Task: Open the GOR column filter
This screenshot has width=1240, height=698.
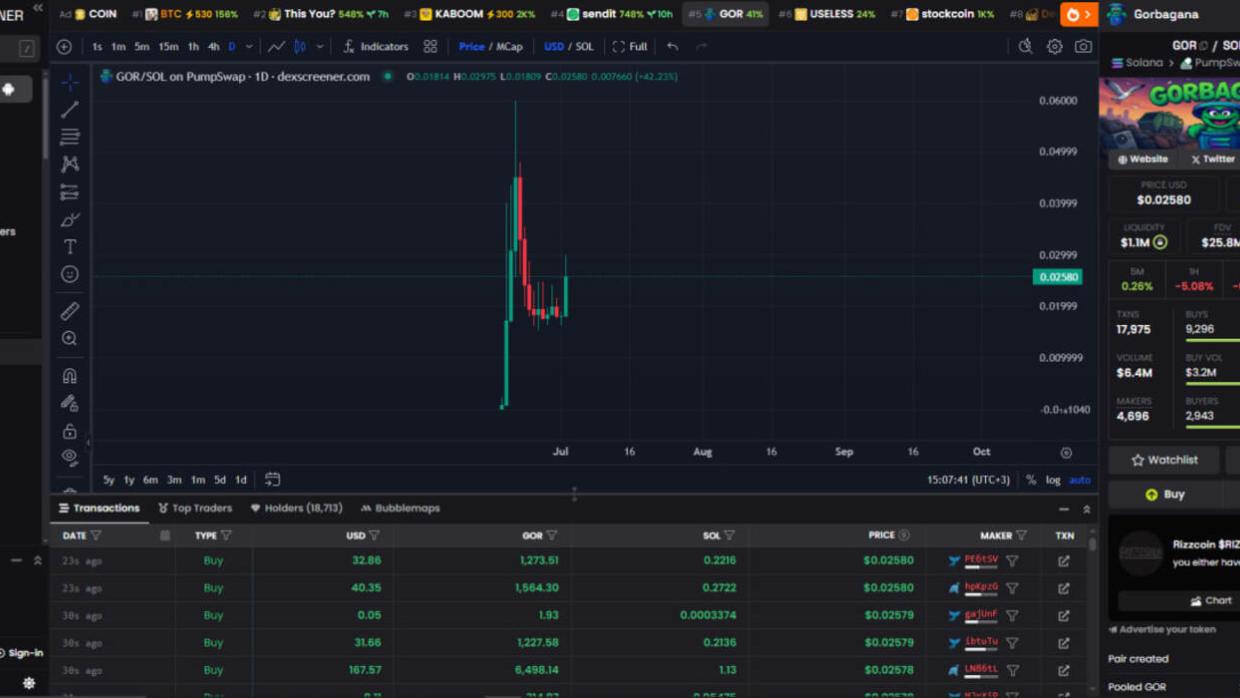Action: point(551,536)
